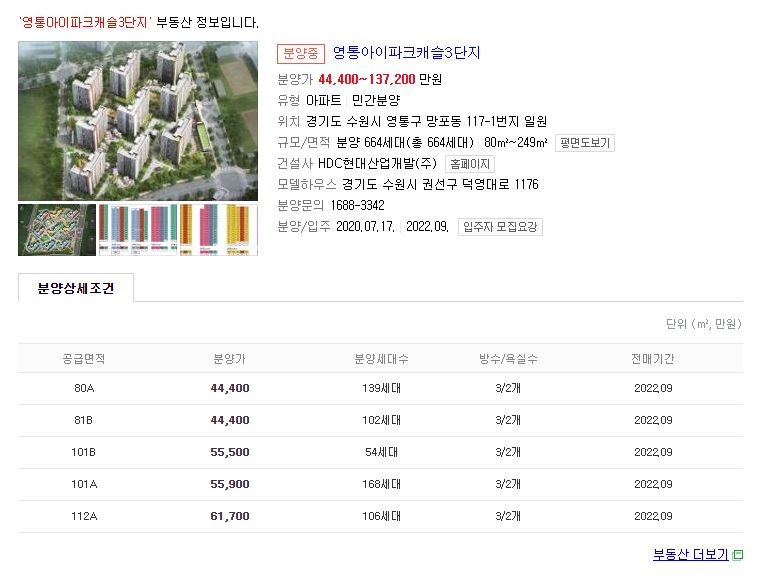Click the 분양중 status badge
Image resolution: width=778 pixels, height=576 pixels.
pyautogui.click(x=301, y=54)
